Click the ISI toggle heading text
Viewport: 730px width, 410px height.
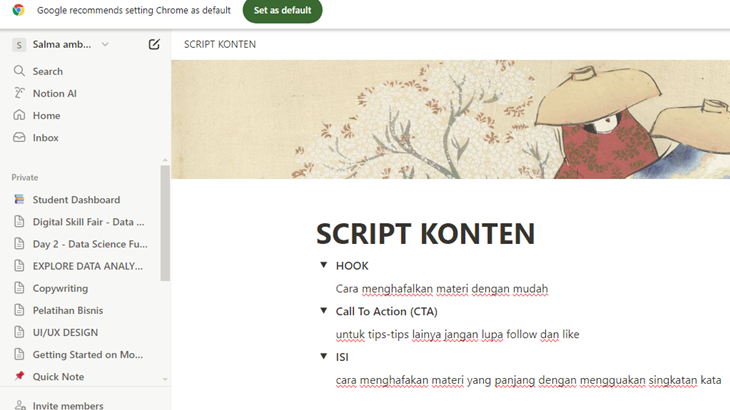coord(342,357)
